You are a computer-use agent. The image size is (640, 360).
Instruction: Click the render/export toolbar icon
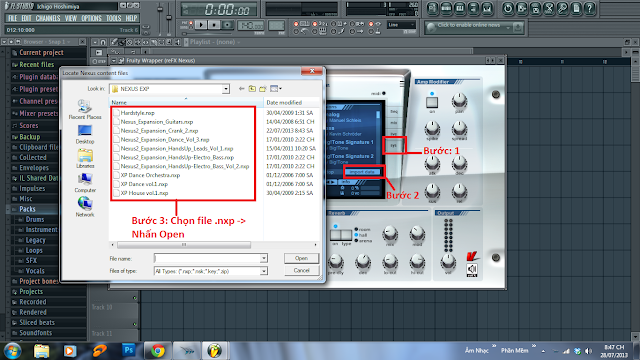[x=521, y=8]
